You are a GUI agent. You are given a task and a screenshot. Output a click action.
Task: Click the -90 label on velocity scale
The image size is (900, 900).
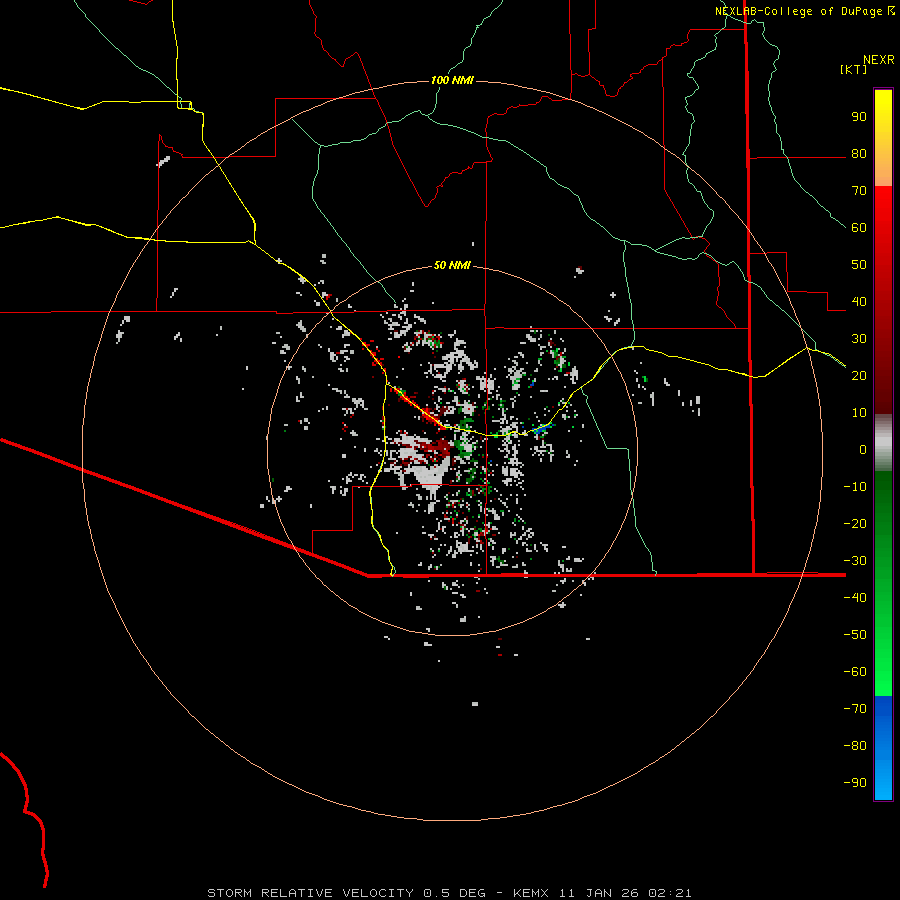coord(855,782)
